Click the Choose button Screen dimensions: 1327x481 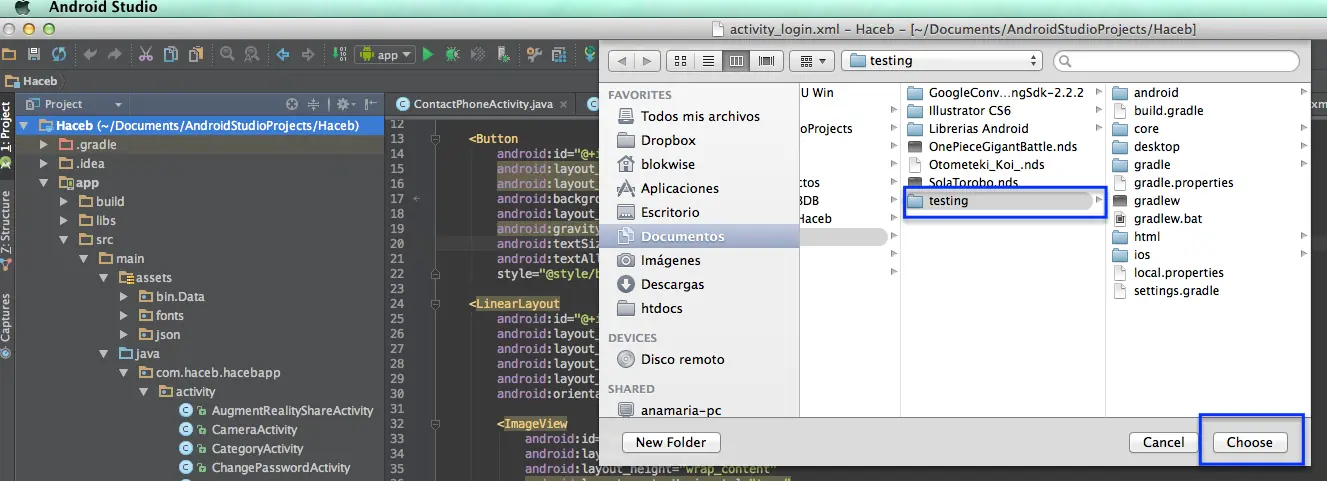click(1250, 442)
